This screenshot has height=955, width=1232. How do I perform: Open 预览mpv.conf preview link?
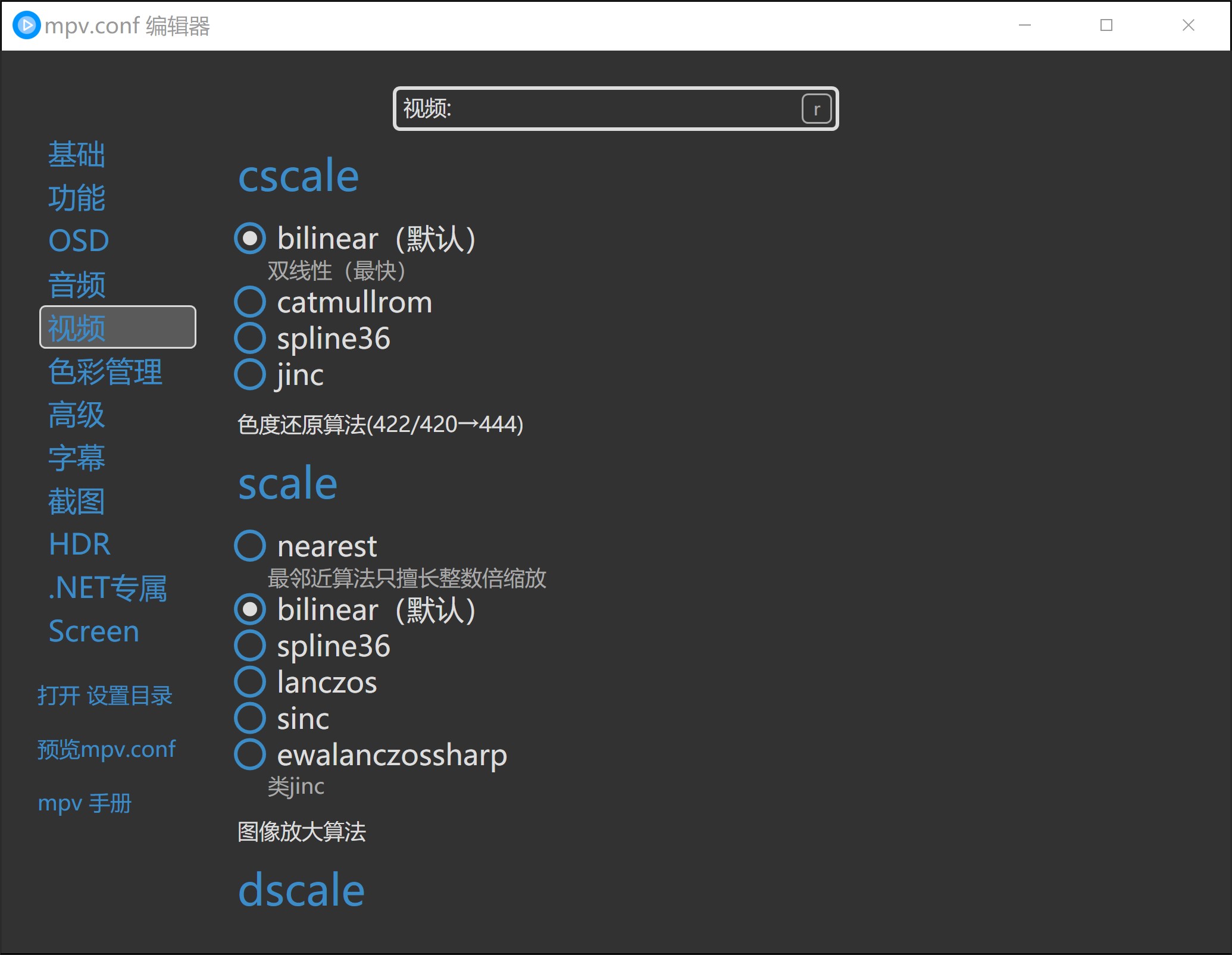(107, 749)
